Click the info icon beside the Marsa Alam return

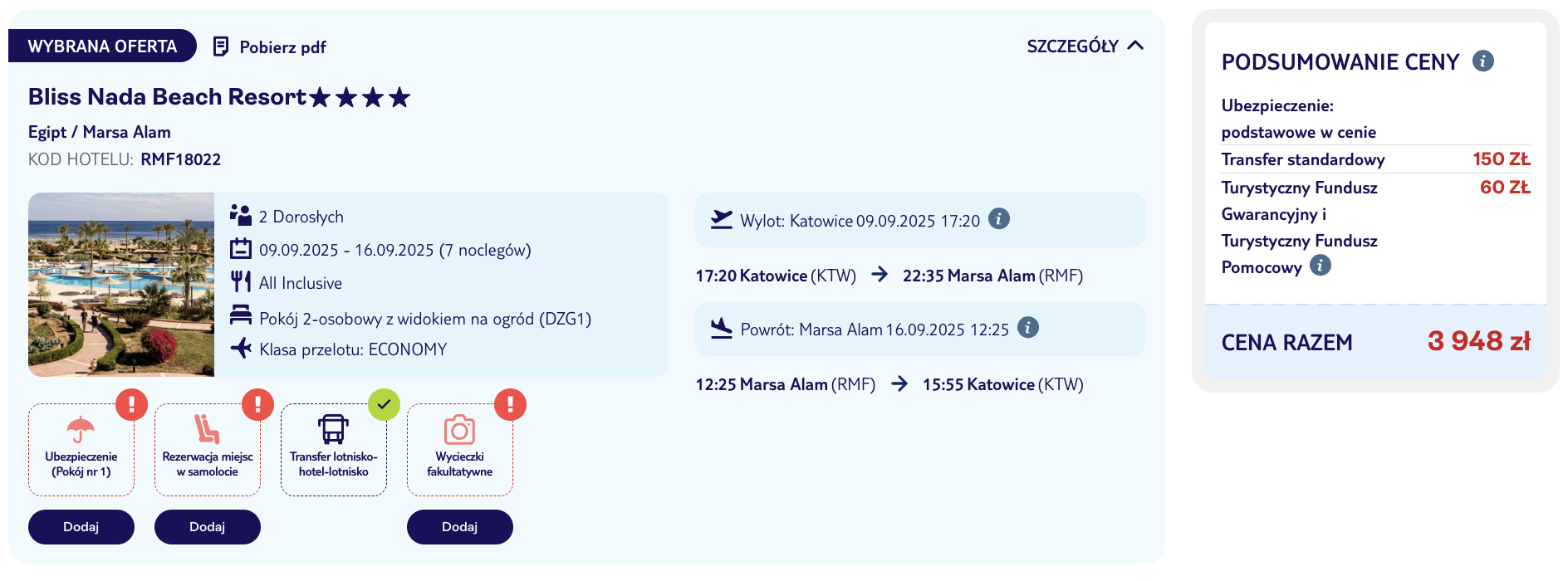point(1028,327)
